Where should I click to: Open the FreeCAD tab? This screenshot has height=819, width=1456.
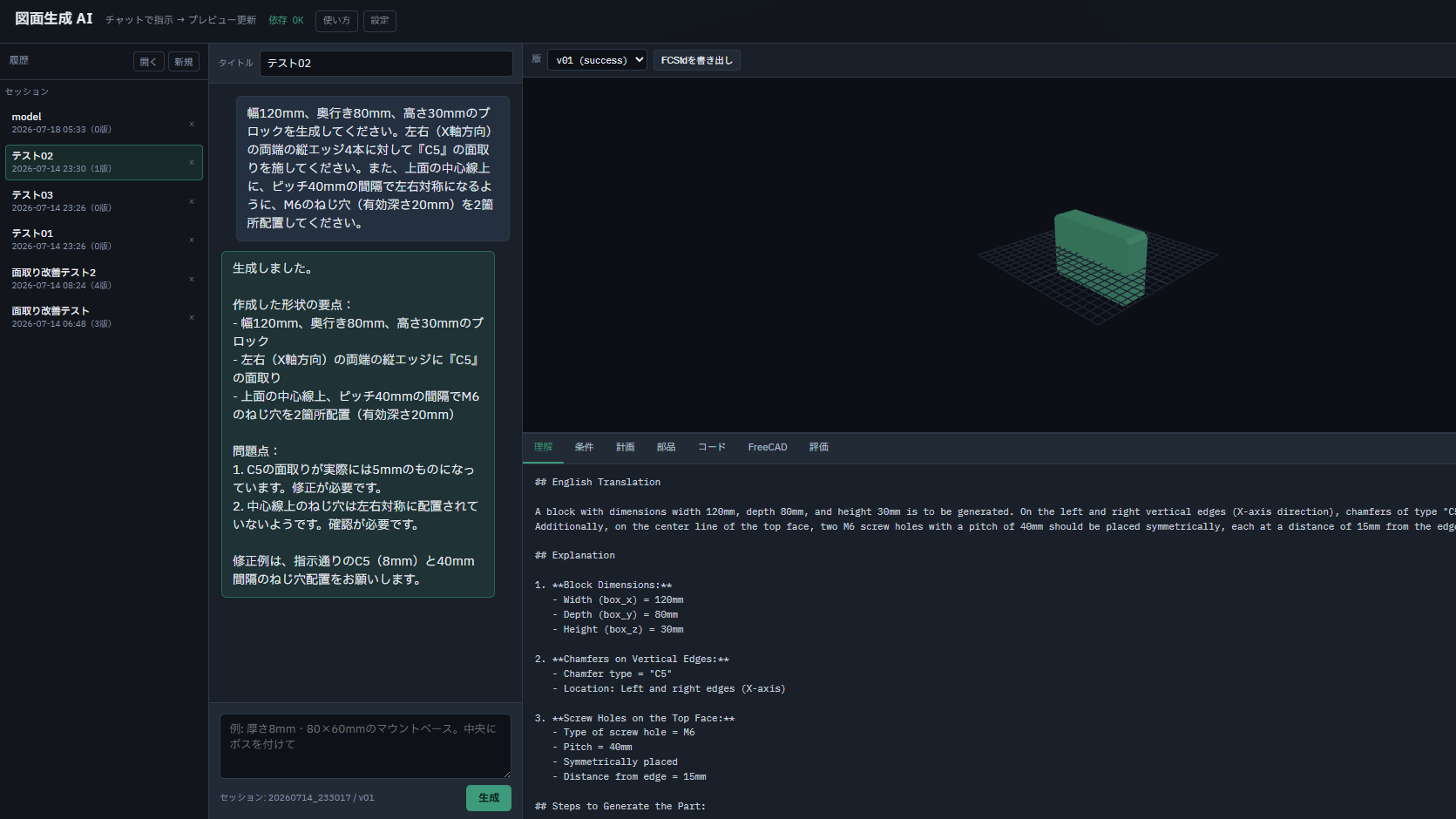coord(768,447)
